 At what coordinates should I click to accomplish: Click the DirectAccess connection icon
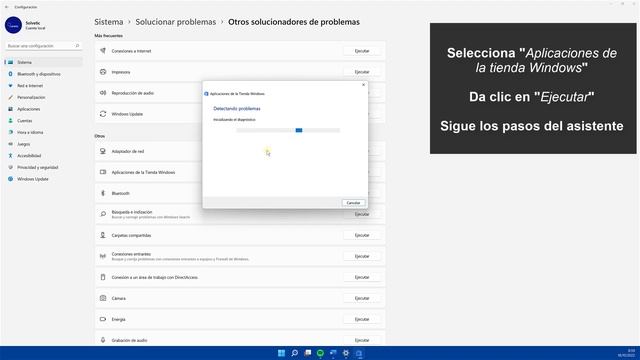(x=103, y=277)
